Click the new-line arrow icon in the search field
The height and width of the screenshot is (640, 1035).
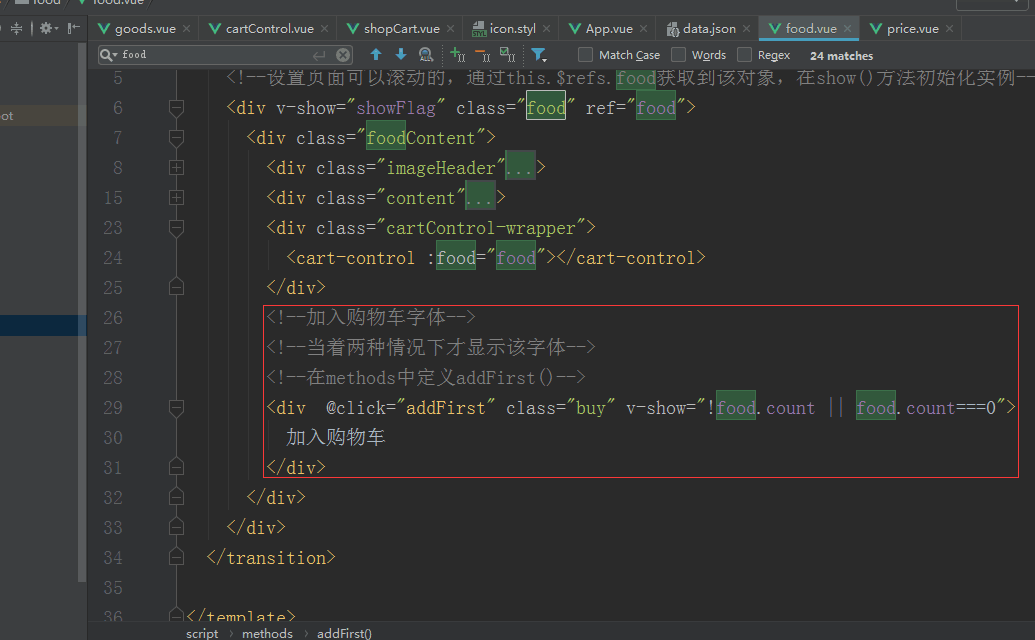point(319,55)
